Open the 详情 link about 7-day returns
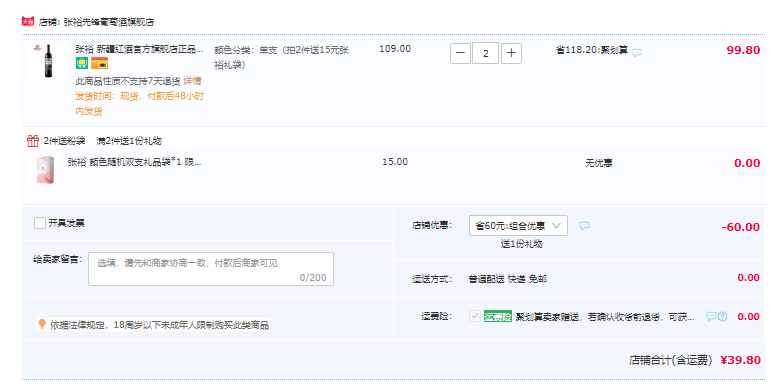Viewport: 771px width, 390px height. point(192,81)
